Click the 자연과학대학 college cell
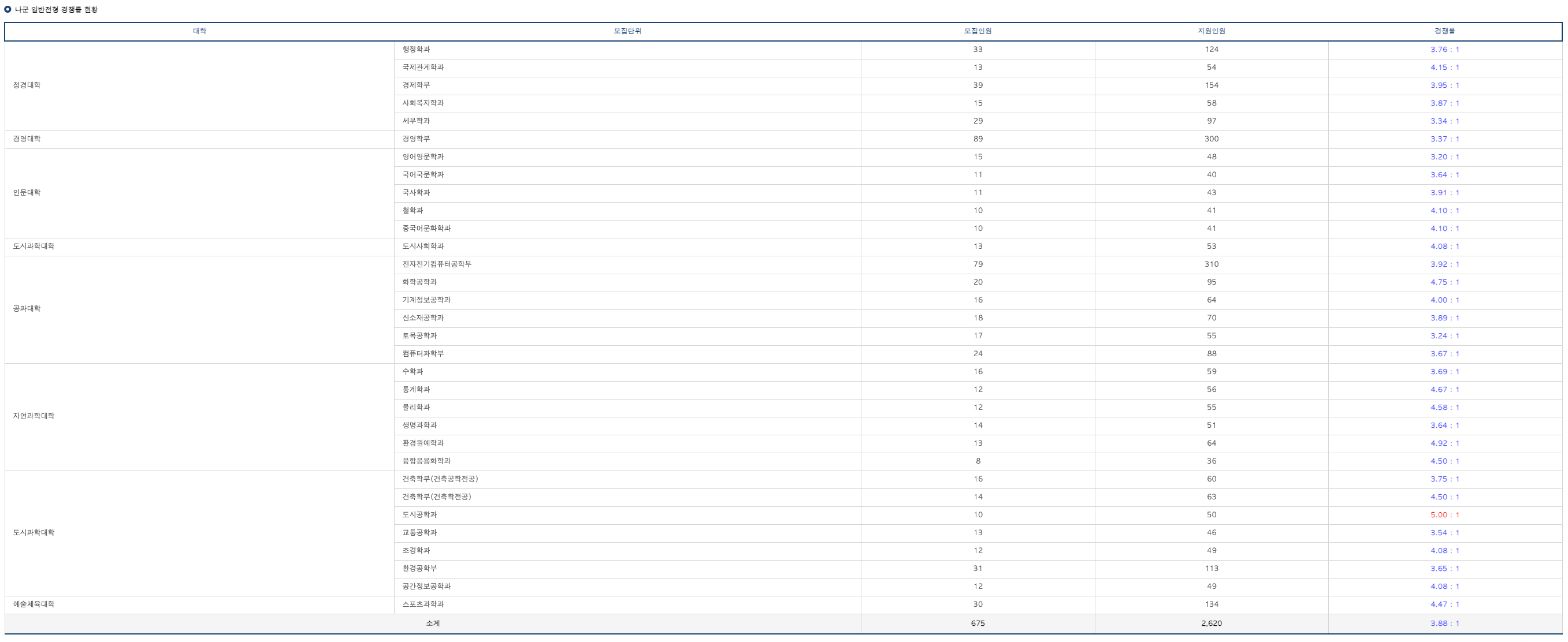The width and height of the screenshot is (1568, 642). point(34,416)
